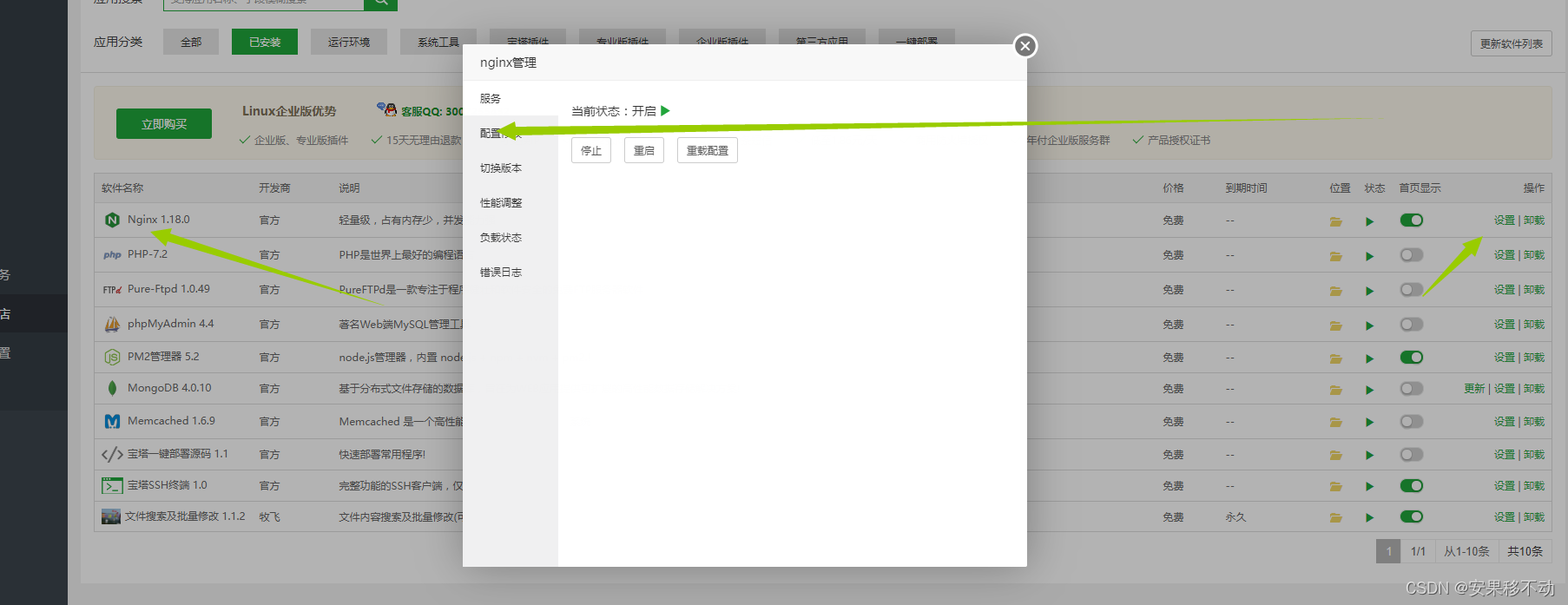1568x605 pixels.
Task: Click the SSH terminal status play icon
Action: [x=1369, y=487]
